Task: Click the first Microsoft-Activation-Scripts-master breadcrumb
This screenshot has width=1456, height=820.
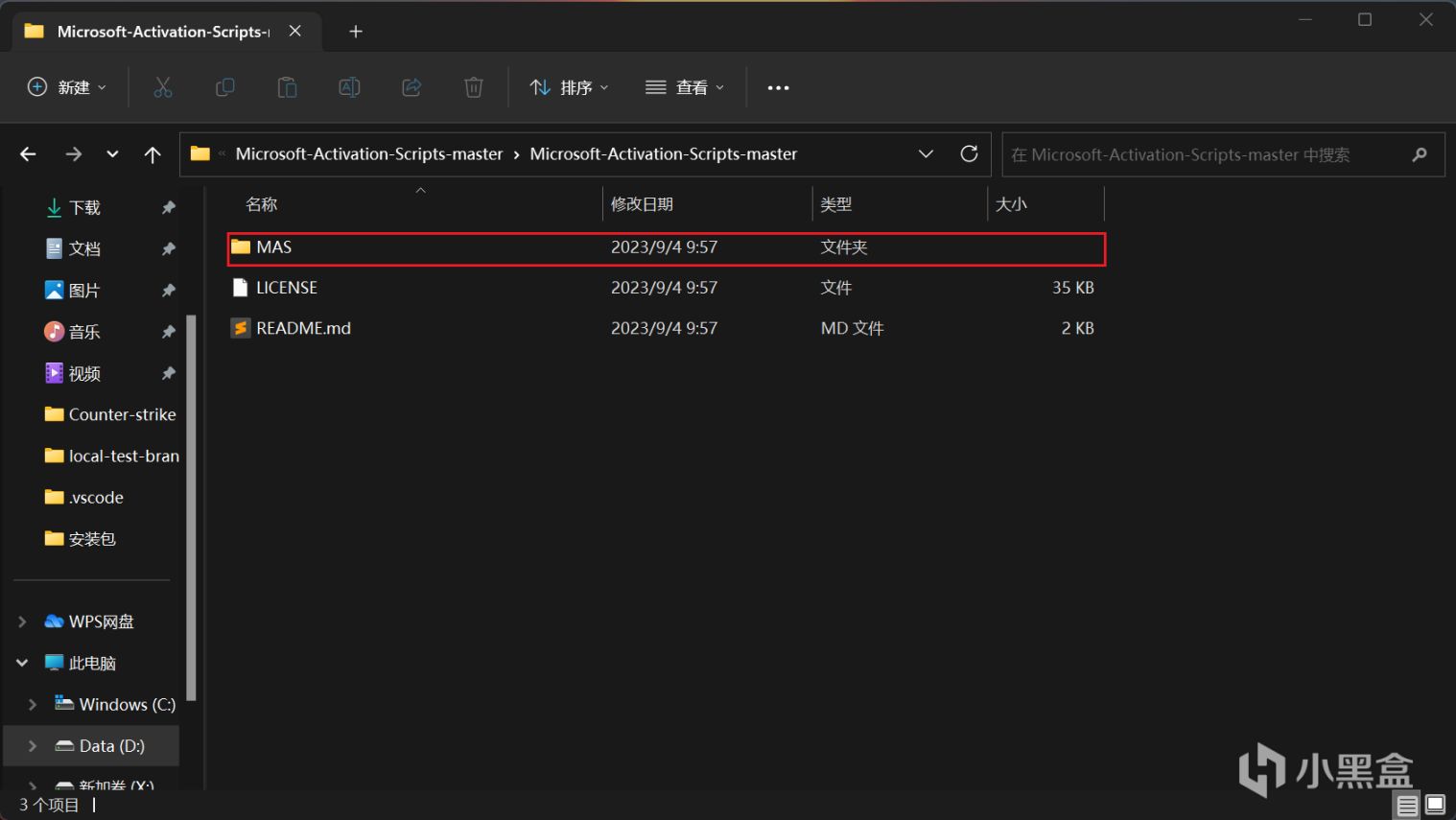Action: (x=369, y=153)
